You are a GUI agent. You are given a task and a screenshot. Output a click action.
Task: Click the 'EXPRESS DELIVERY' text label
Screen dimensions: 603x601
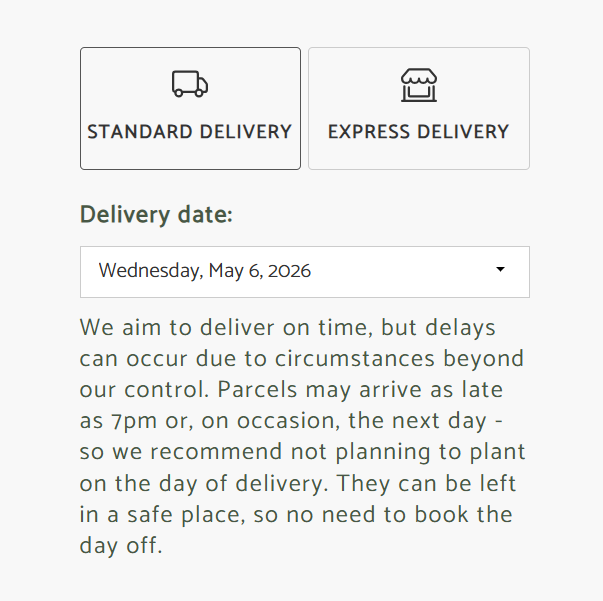(x=418, y=132)
